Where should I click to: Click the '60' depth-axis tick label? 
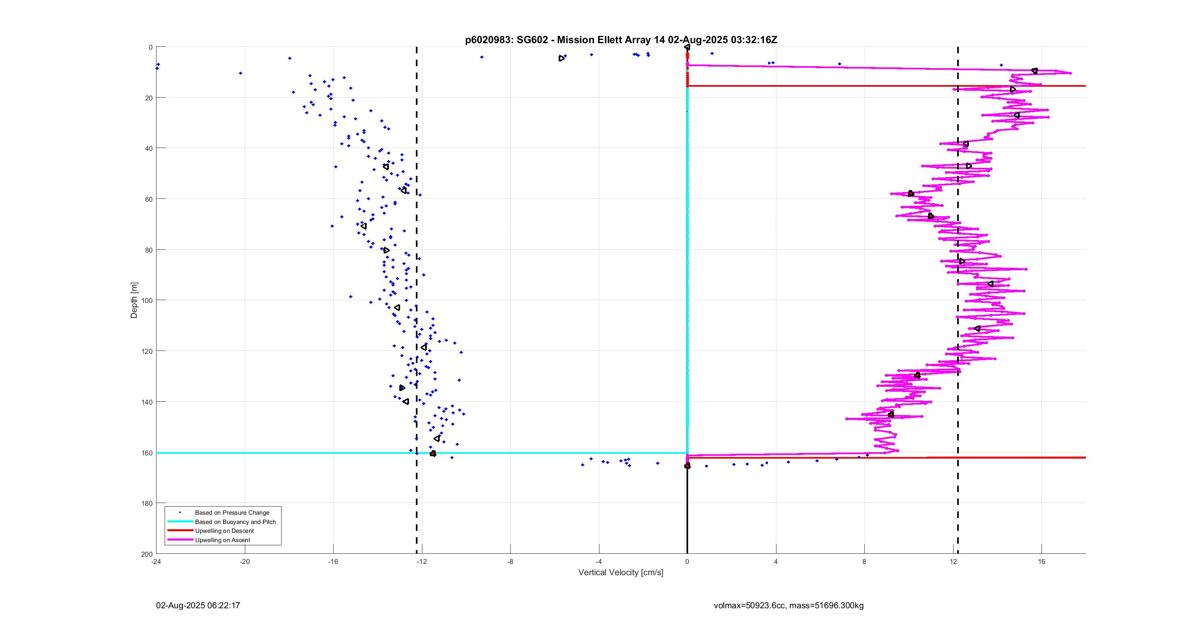[148, 199]
